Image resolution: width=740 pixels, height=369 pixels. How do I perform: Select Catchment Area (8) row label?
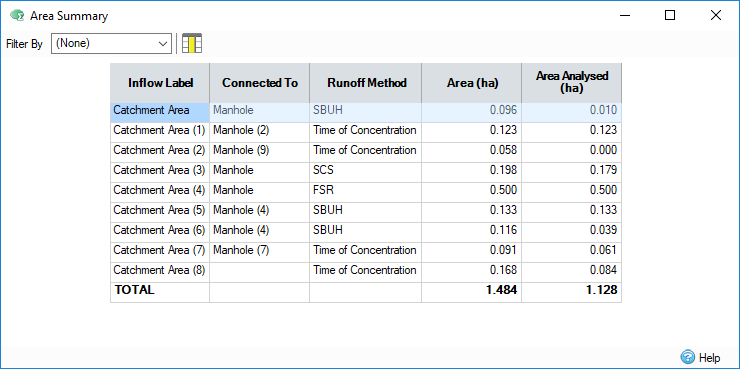160,270
